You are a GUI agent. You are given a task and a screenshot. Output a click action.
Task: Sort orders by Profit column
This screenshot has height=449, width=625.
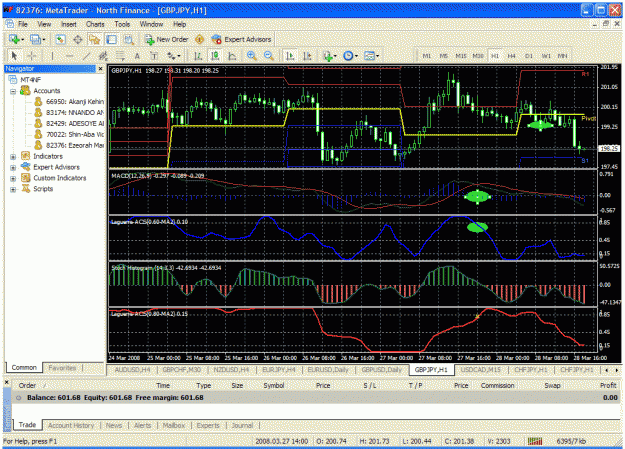click(608, 385)
